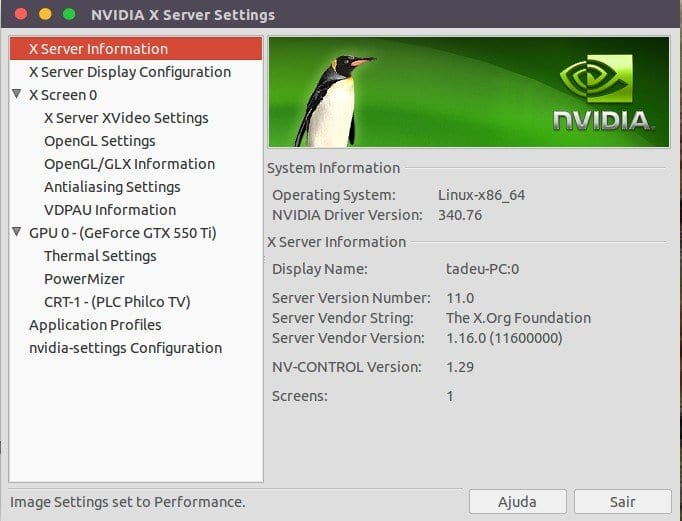Click the System Information section heading
The width and height of the screenshot is (682, 521).
(333, 168)
